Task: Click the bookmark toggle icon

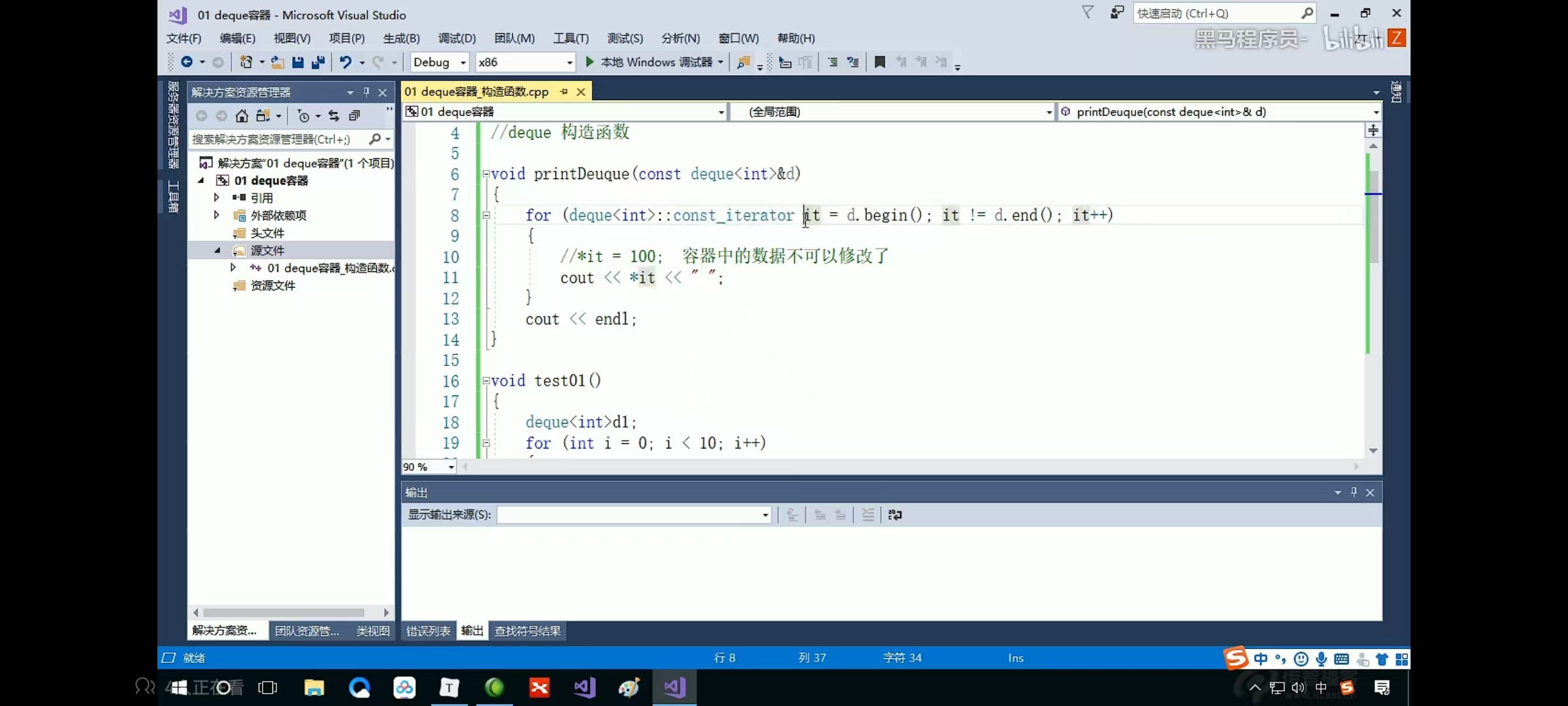Action: [880, 62]
